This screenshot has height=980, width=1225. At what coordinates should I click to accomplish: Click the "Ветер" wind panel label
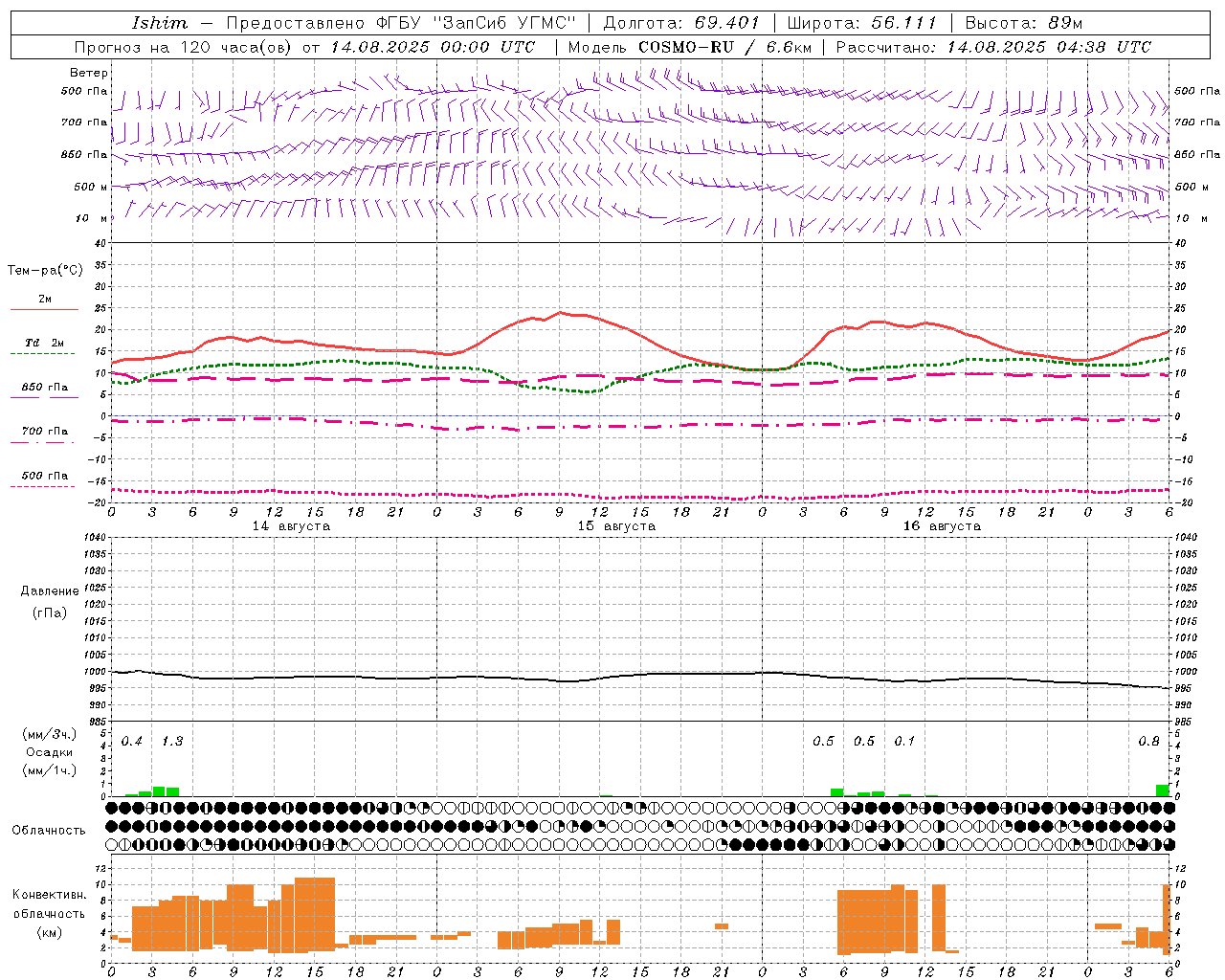tap(89, 73)
